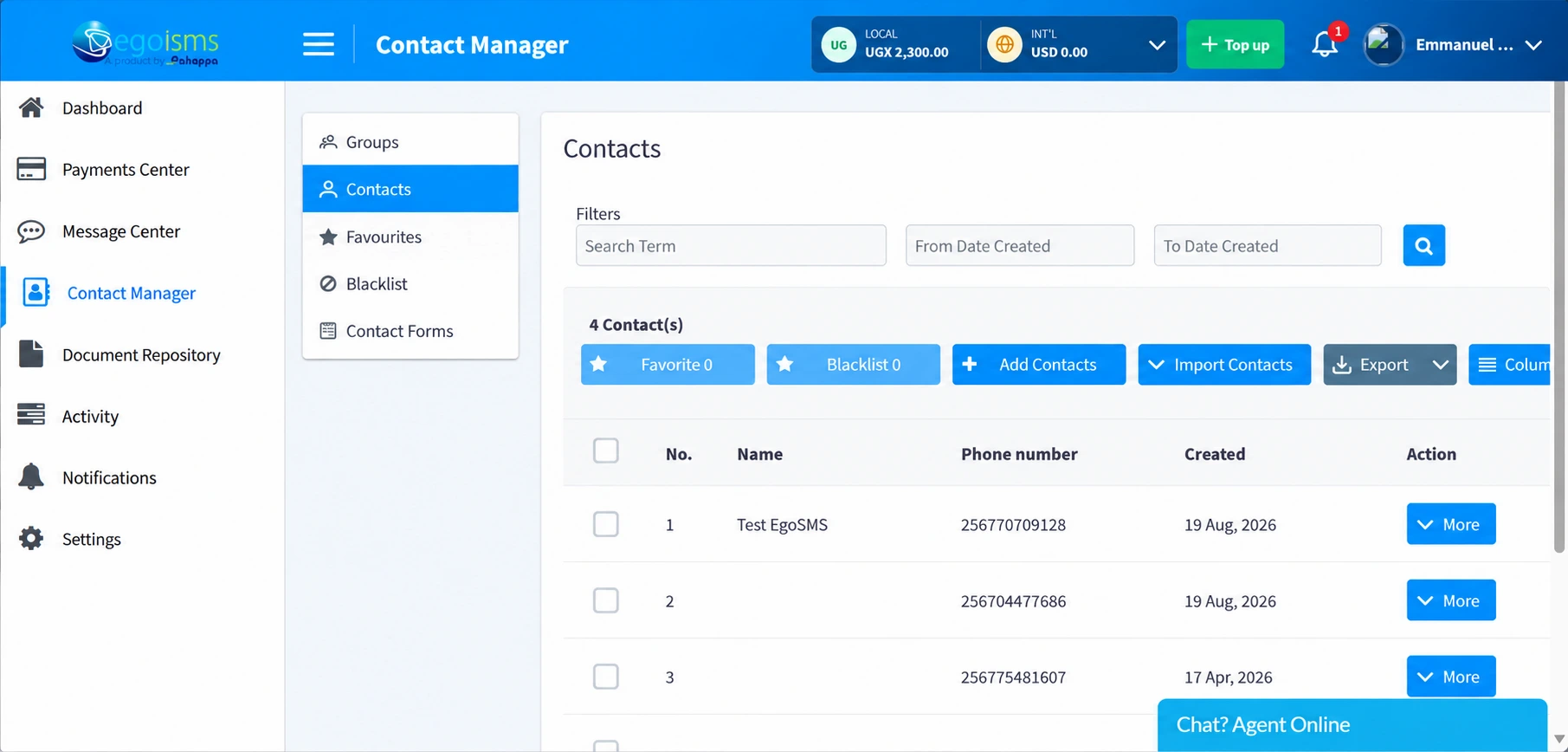Click the user profile avatar

coord(1384,44)
